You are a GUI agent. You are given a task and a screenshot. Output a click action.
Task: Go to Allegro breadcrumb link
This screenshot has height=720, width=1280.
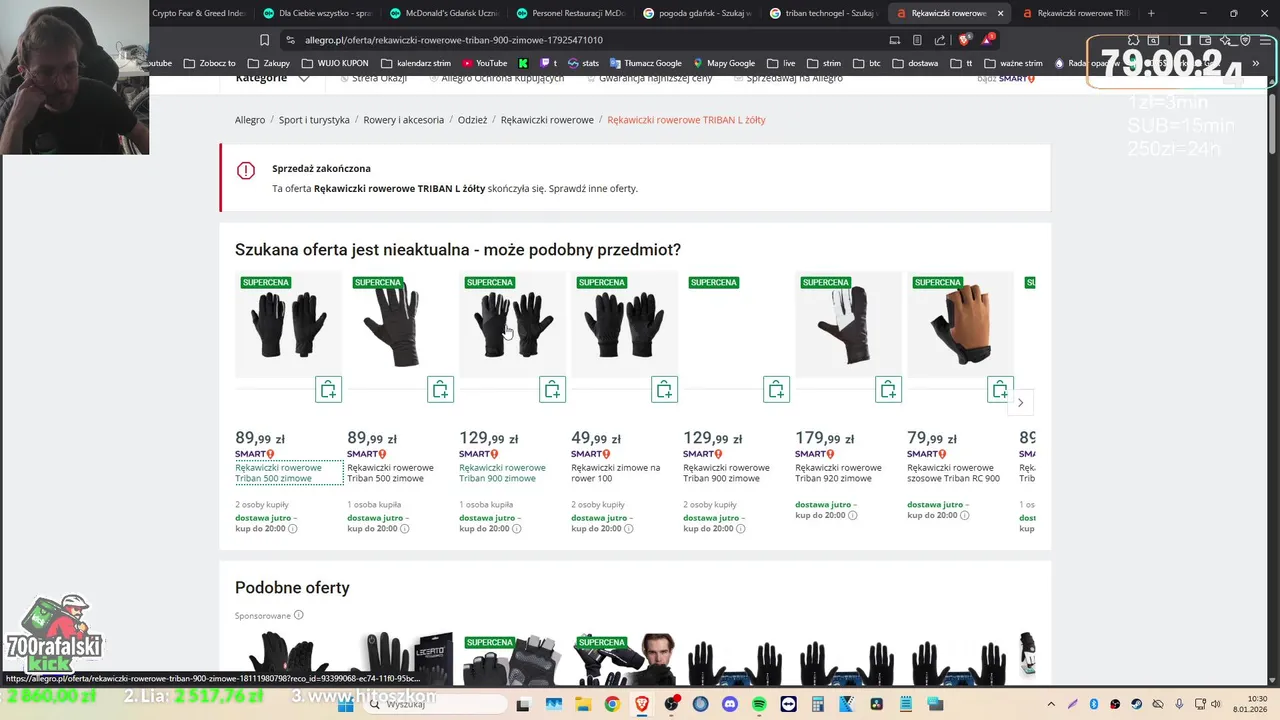click(250, 120)
